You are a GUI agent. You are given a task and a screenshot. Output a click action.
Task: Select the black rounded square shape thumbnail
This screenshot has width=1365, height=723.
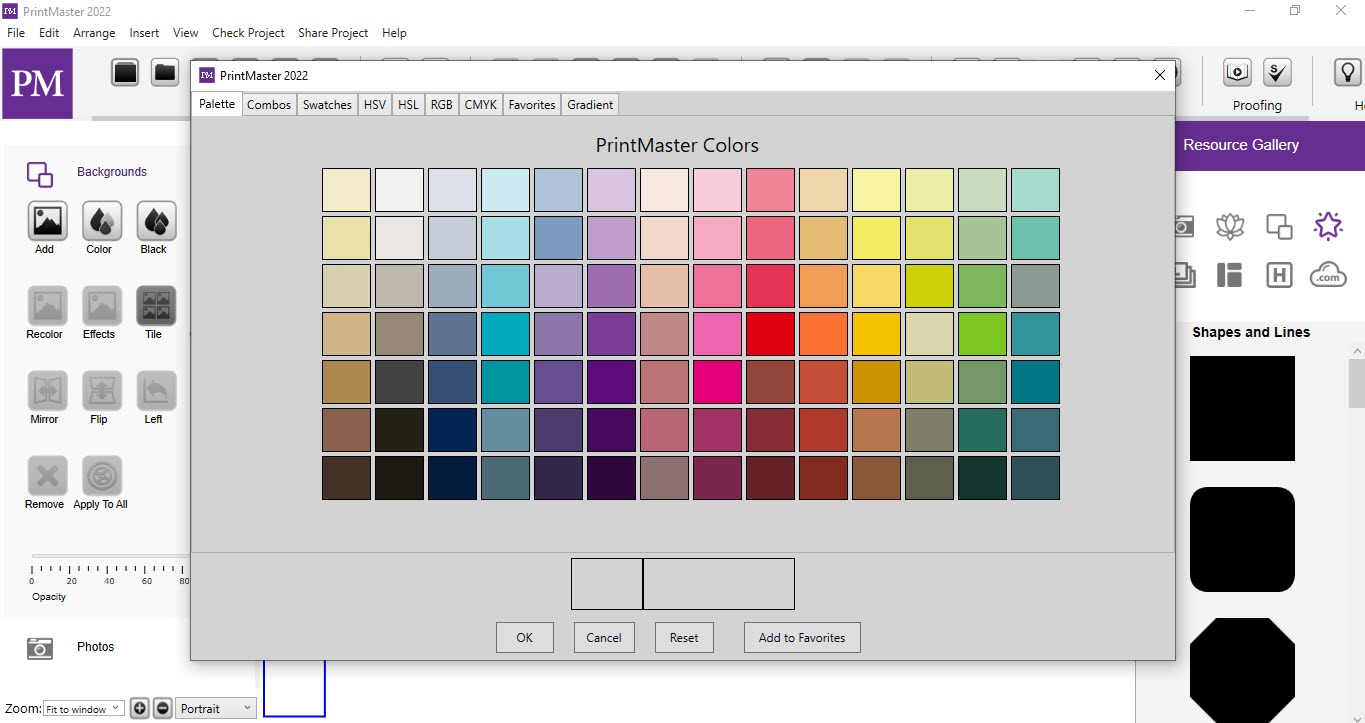point(1242,540)
